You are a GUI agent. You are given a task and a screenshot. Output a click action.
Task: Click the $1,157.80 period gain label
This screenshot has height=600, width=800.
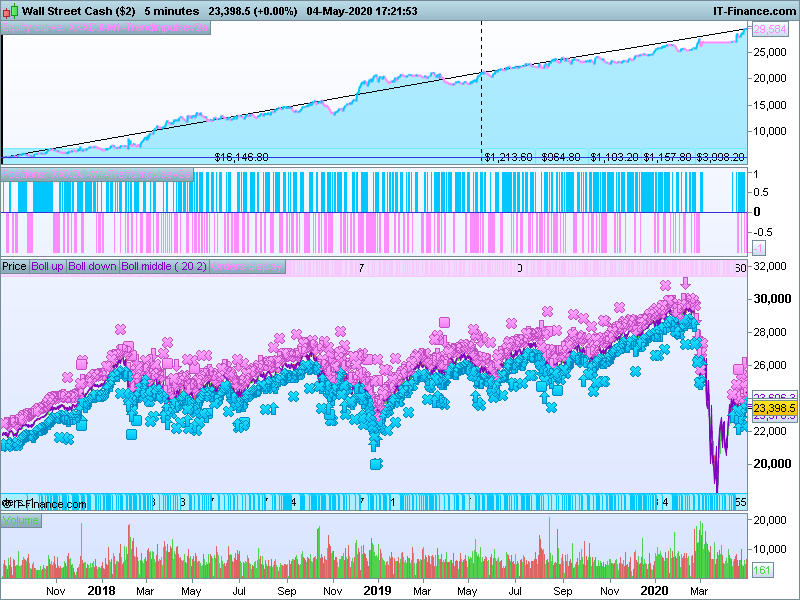pyautogui.click(x=667, y=157)
